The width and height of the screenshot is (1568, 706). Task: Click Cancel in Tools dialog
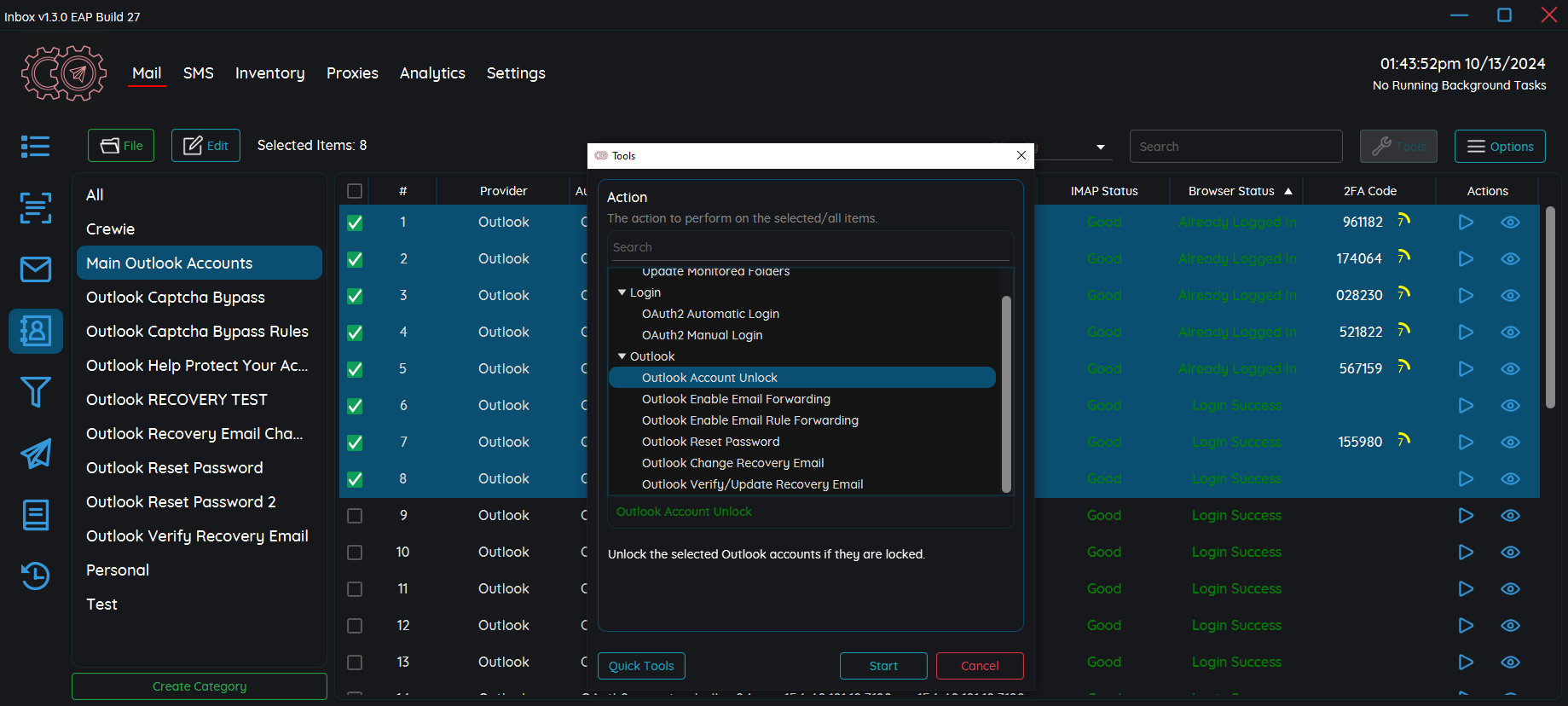coord(980,666)
